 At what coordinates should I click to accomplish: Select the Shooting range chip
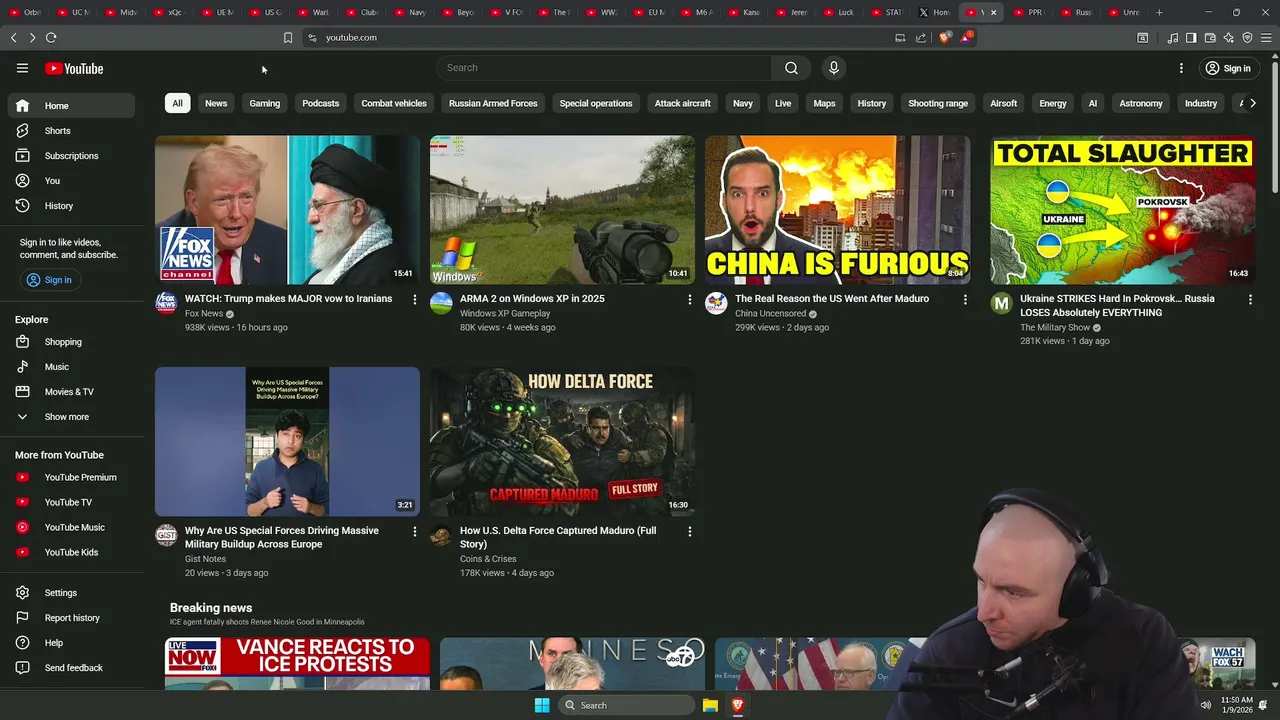[x=938, y=103]
